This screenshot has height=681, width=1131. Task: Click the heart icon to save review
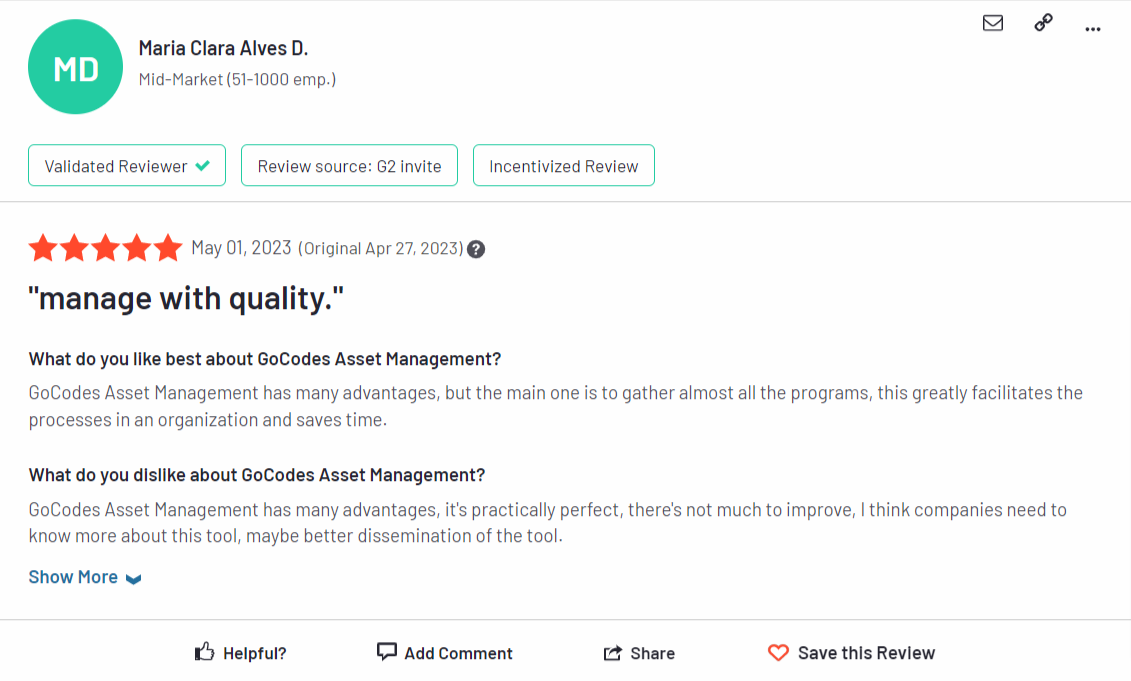pyautogui.click(x=778, y=653)
